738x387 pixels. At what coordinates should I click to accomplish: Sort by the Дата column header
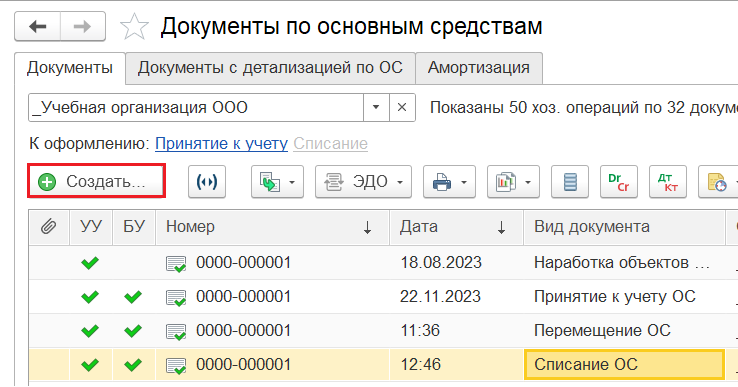(x=456, y=227)
